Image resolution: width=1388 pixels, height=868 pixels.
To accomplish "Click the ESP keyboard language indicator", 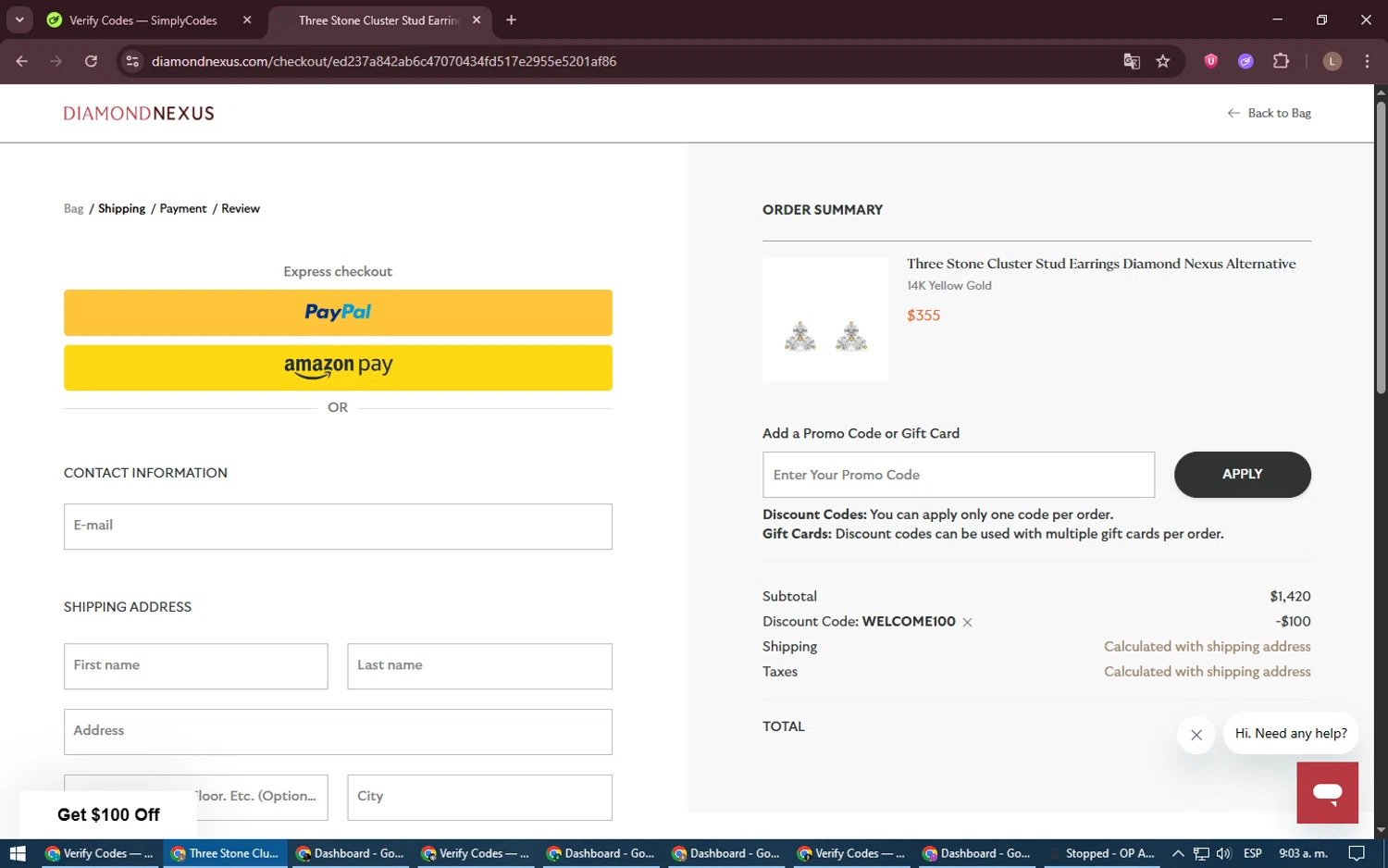I will tap(1253, 853).
